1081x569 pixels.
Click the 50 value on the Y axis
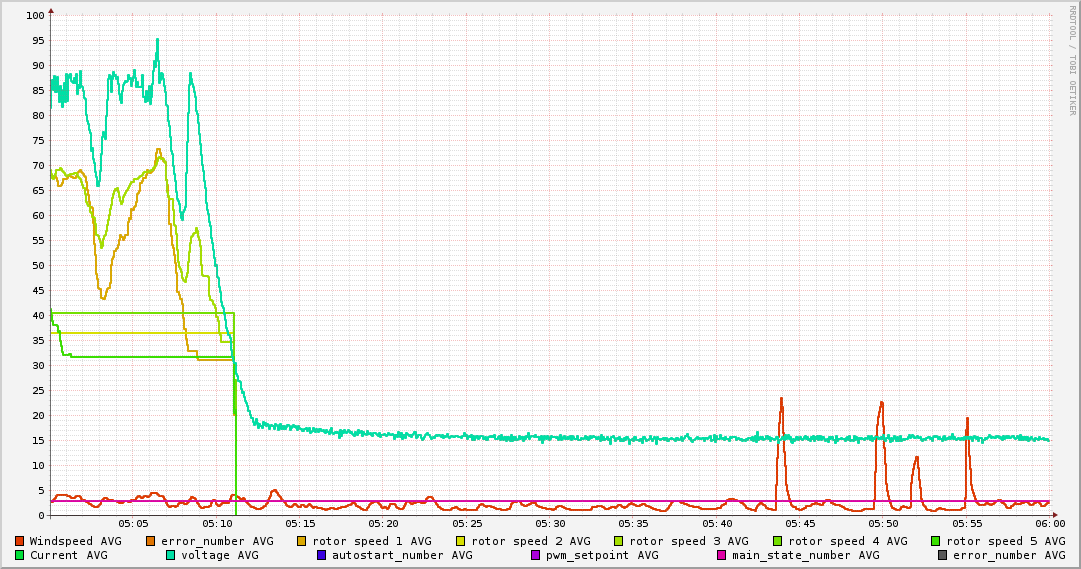[x=37, y=266]
